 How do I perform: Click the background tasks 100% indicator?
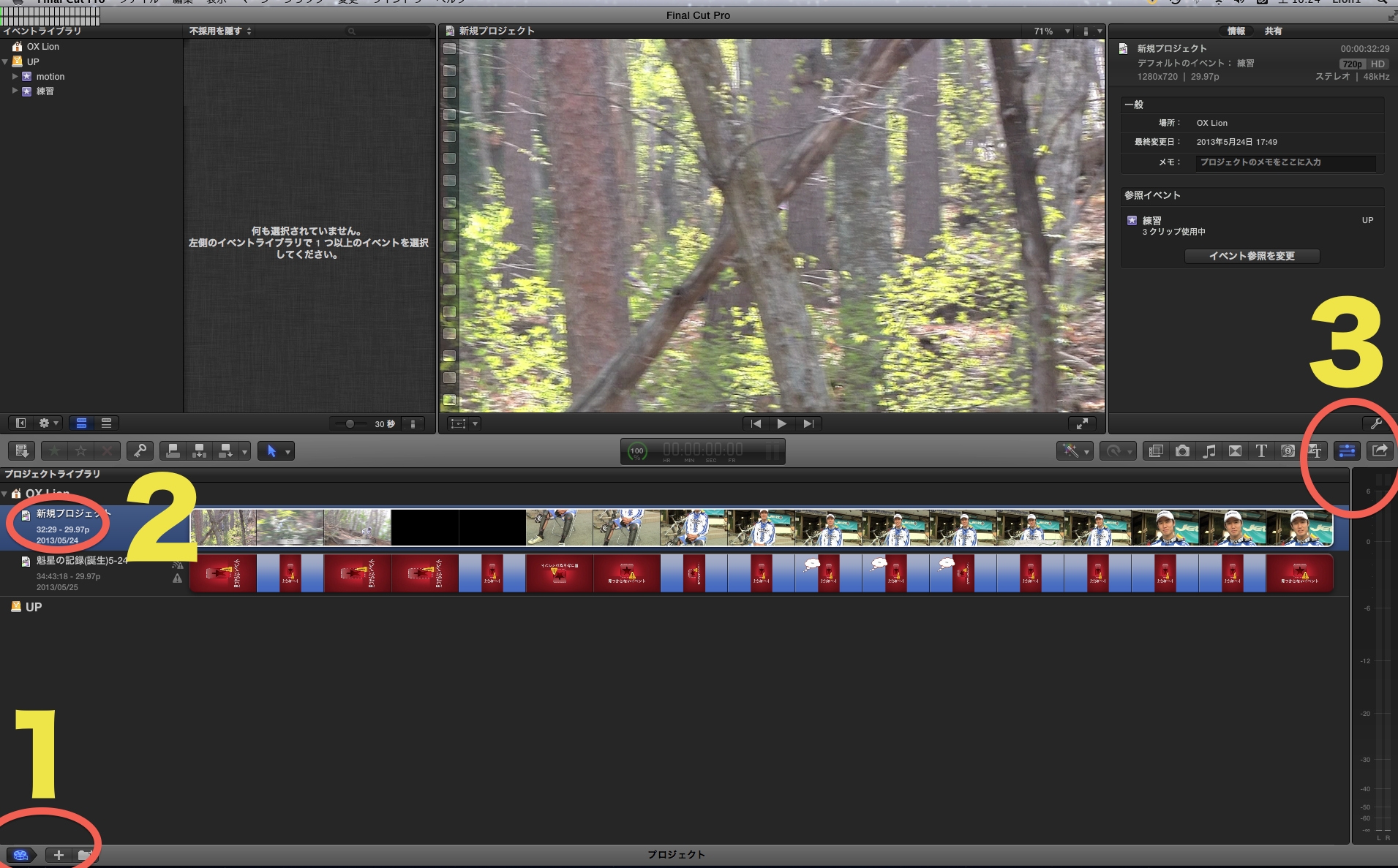[x=637, y=452]
